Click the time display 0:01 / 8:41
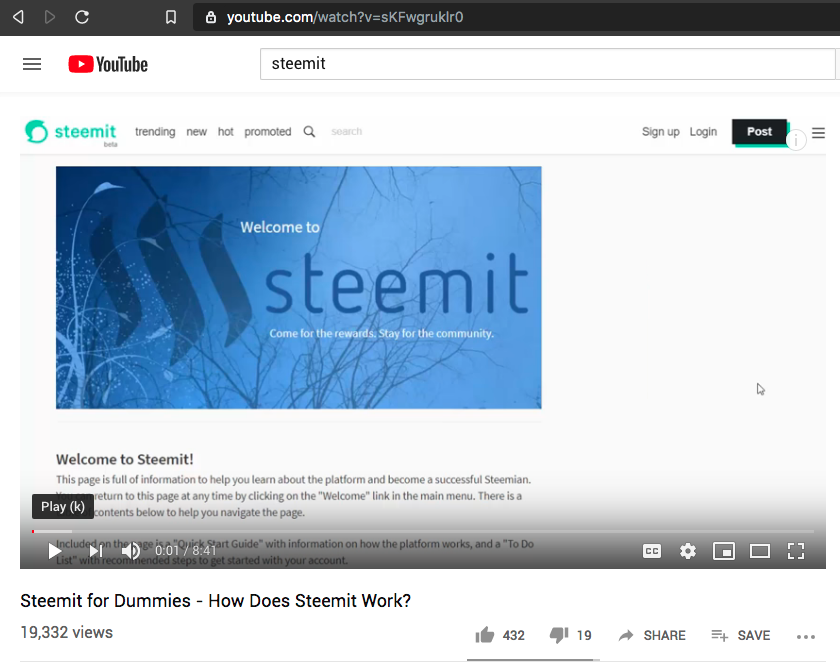This screenshot has height=662, width=840. click(185, 551)
